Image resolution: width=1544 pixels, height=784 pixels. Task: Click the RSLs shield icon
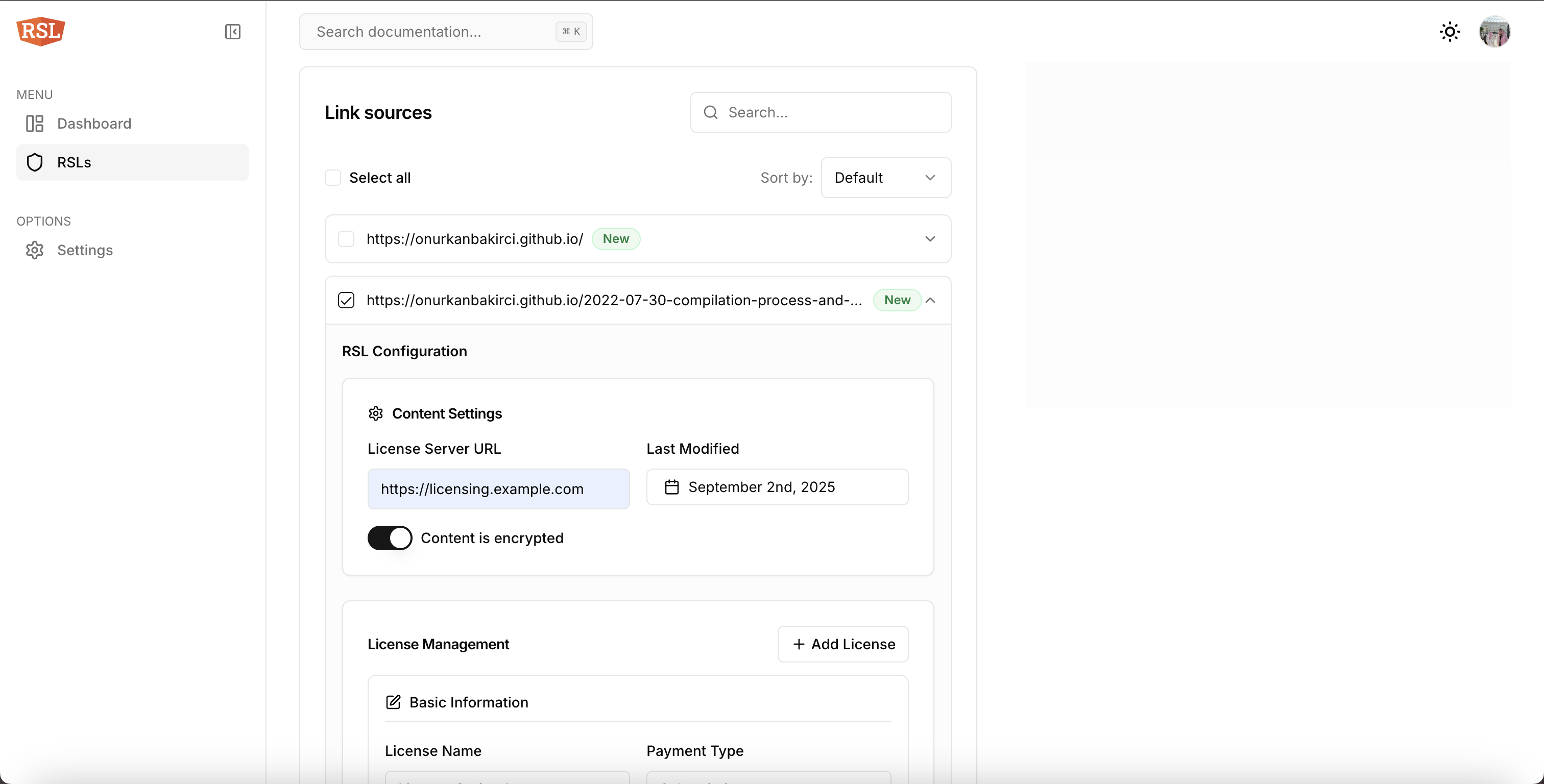click(x=35, y=162)
